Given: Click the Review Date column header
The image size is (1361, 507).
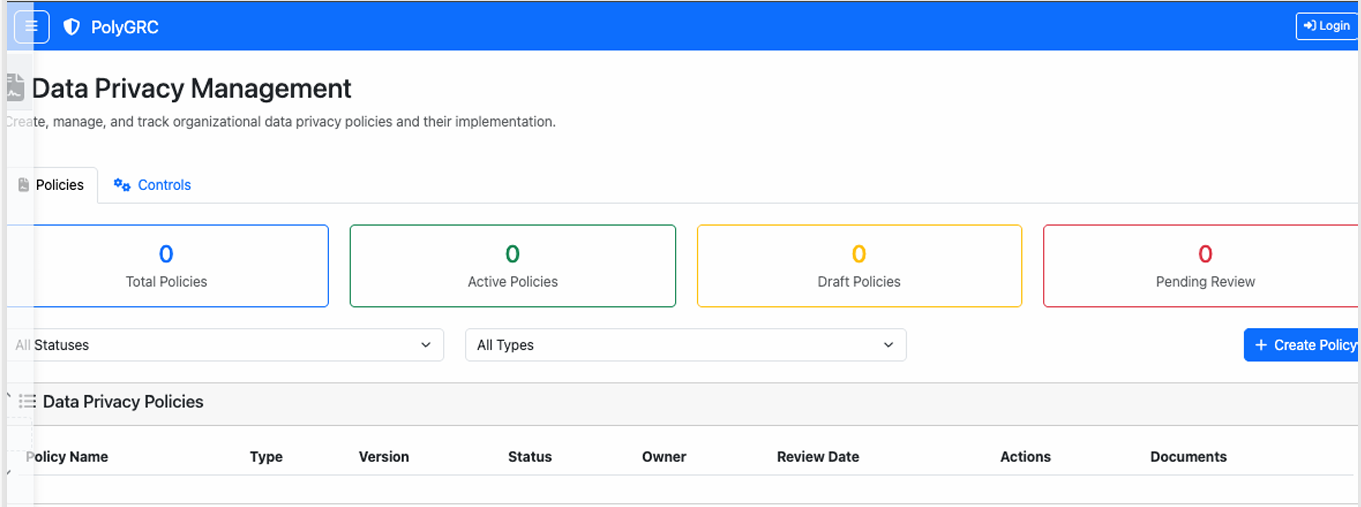Looking at the screenshot, I should (817, 457).
